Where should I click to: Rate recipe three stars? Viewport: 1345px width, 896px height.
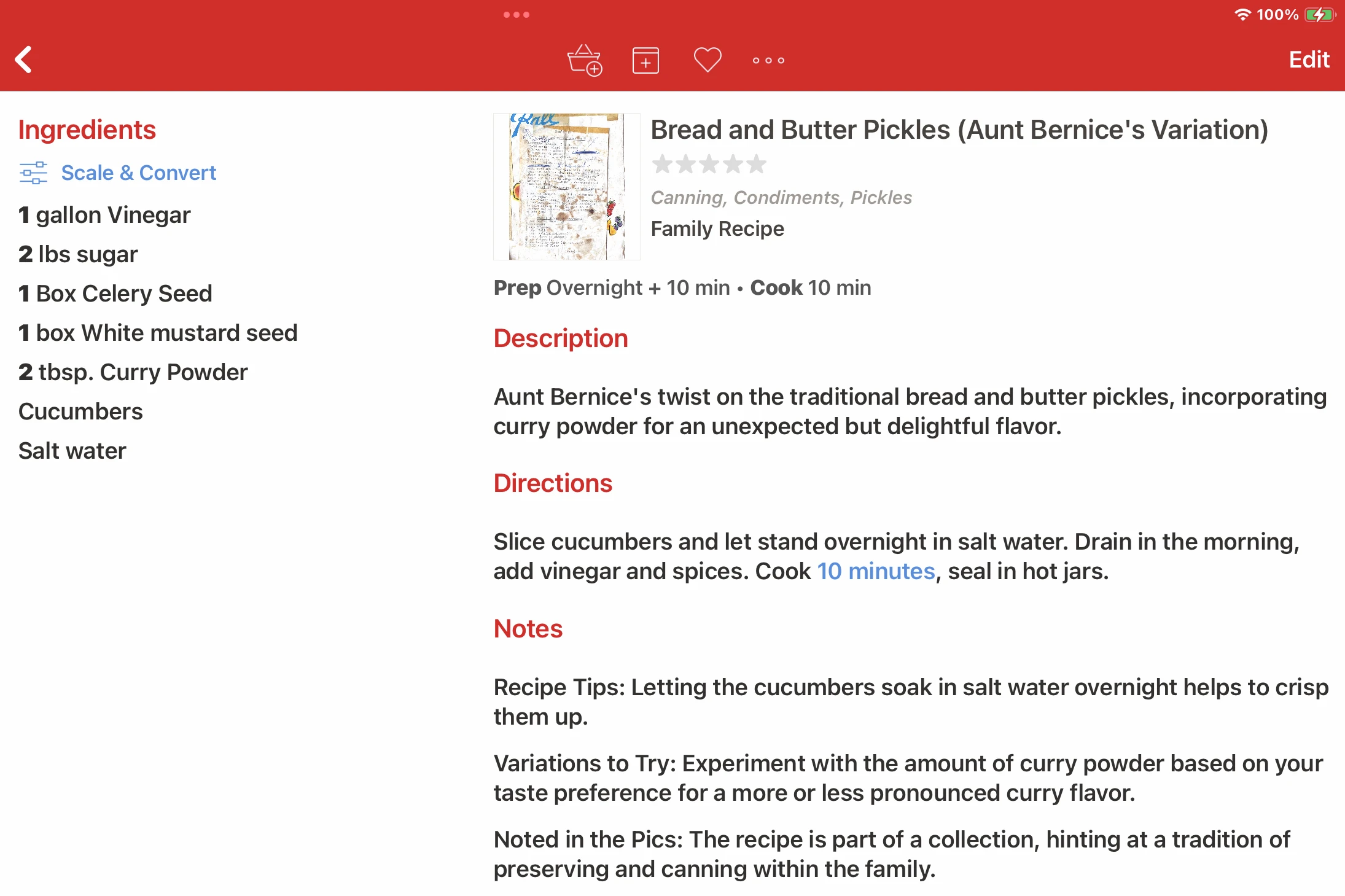pyautogui.click(x=709, y=164)
